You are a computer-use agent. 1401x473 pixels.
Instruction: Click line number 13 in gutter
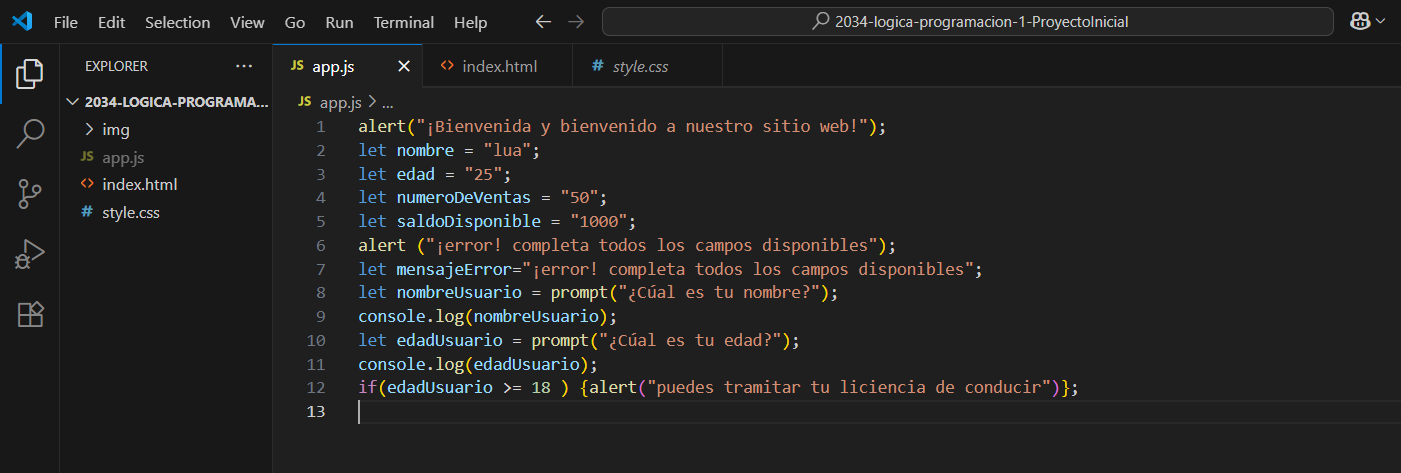coord(316,411)
